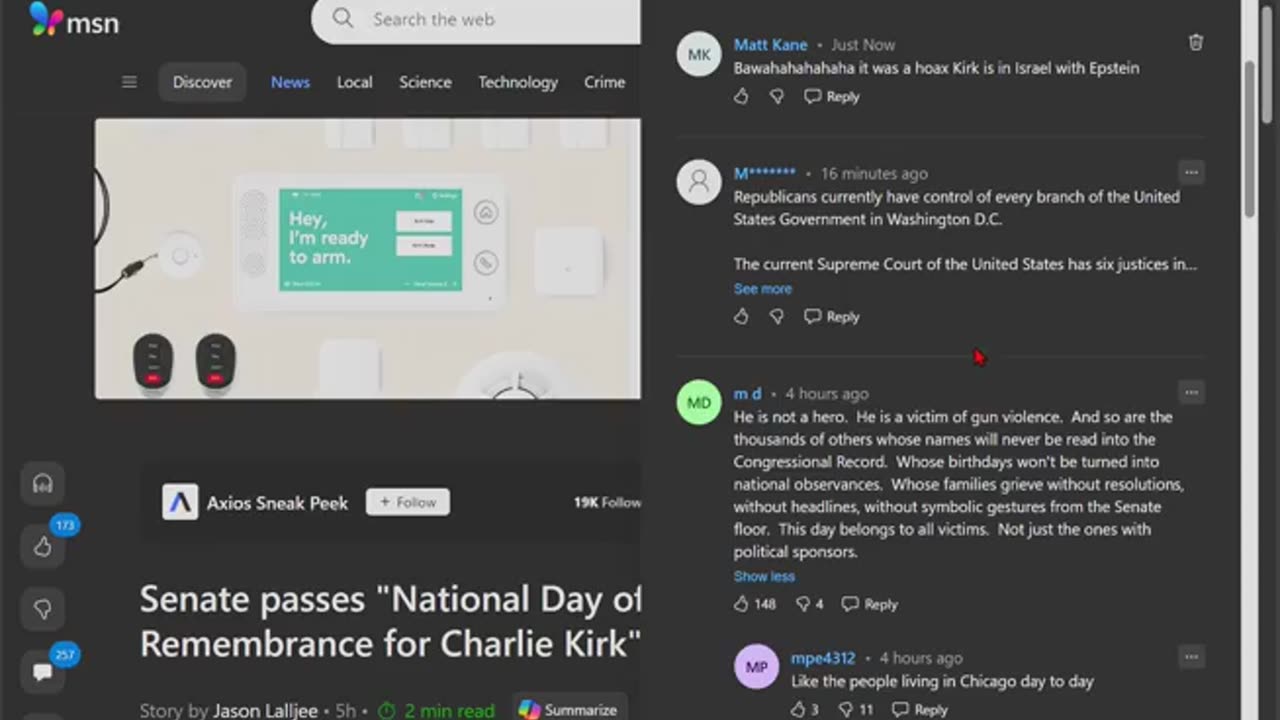Like Matt Kane's comment

click(741, 96)
